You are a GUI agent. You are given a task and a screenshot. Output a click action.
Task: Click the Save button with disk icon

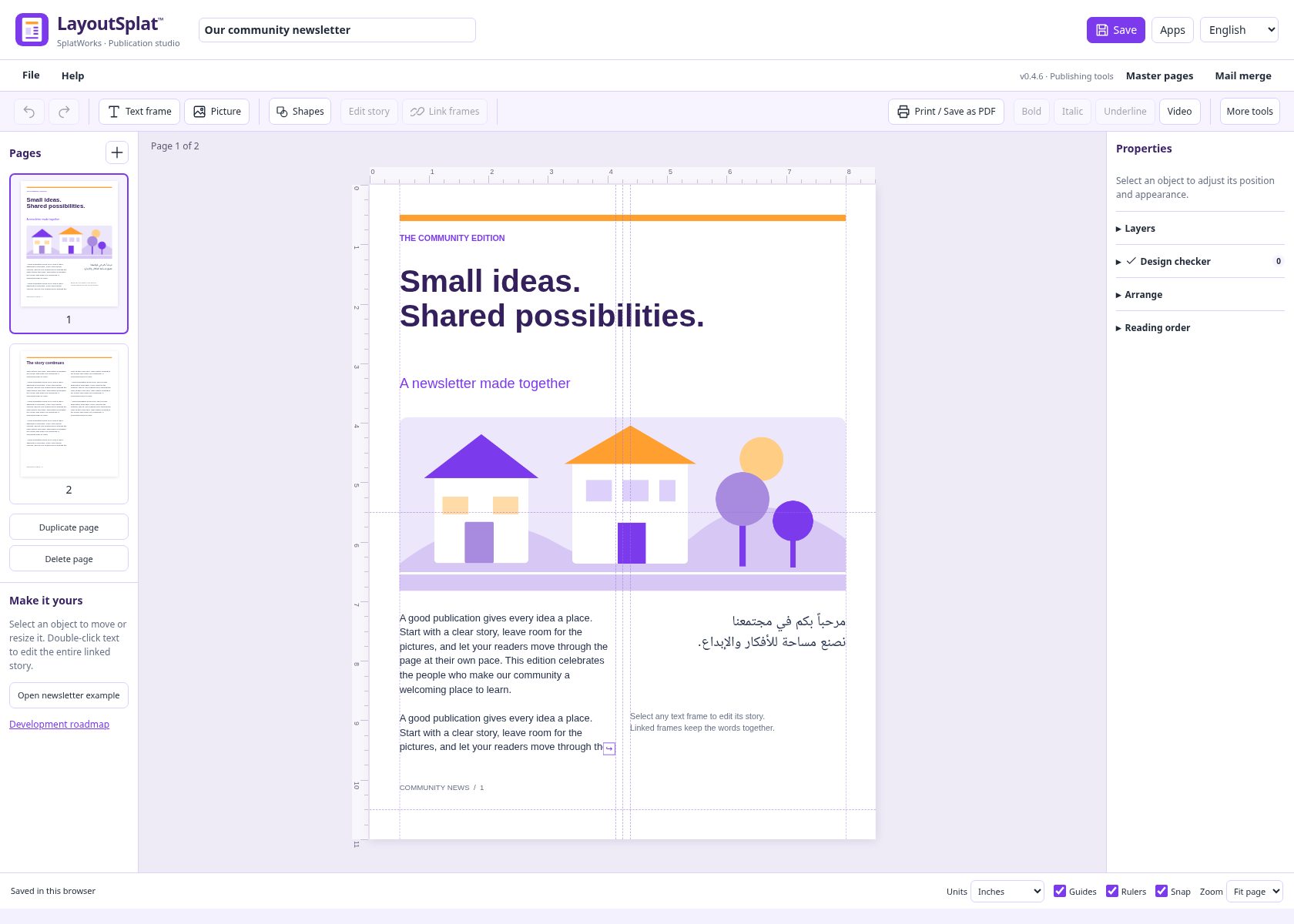pyautogui.click(x=1115, y=30)
